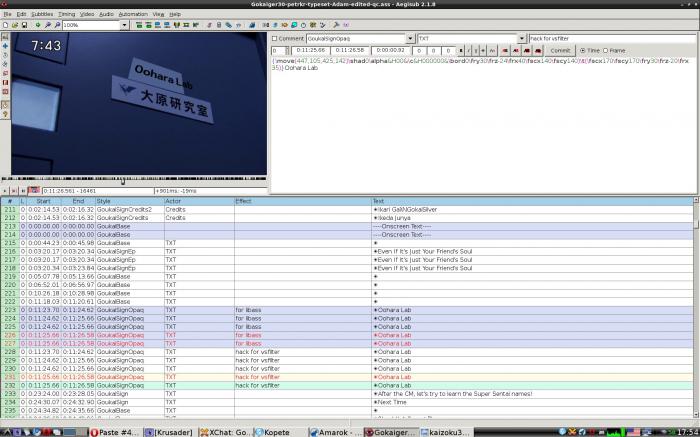Click the video seek bar handle
Image resolution: width=700 pixels, height=437 pixels.
click(123, 181)
